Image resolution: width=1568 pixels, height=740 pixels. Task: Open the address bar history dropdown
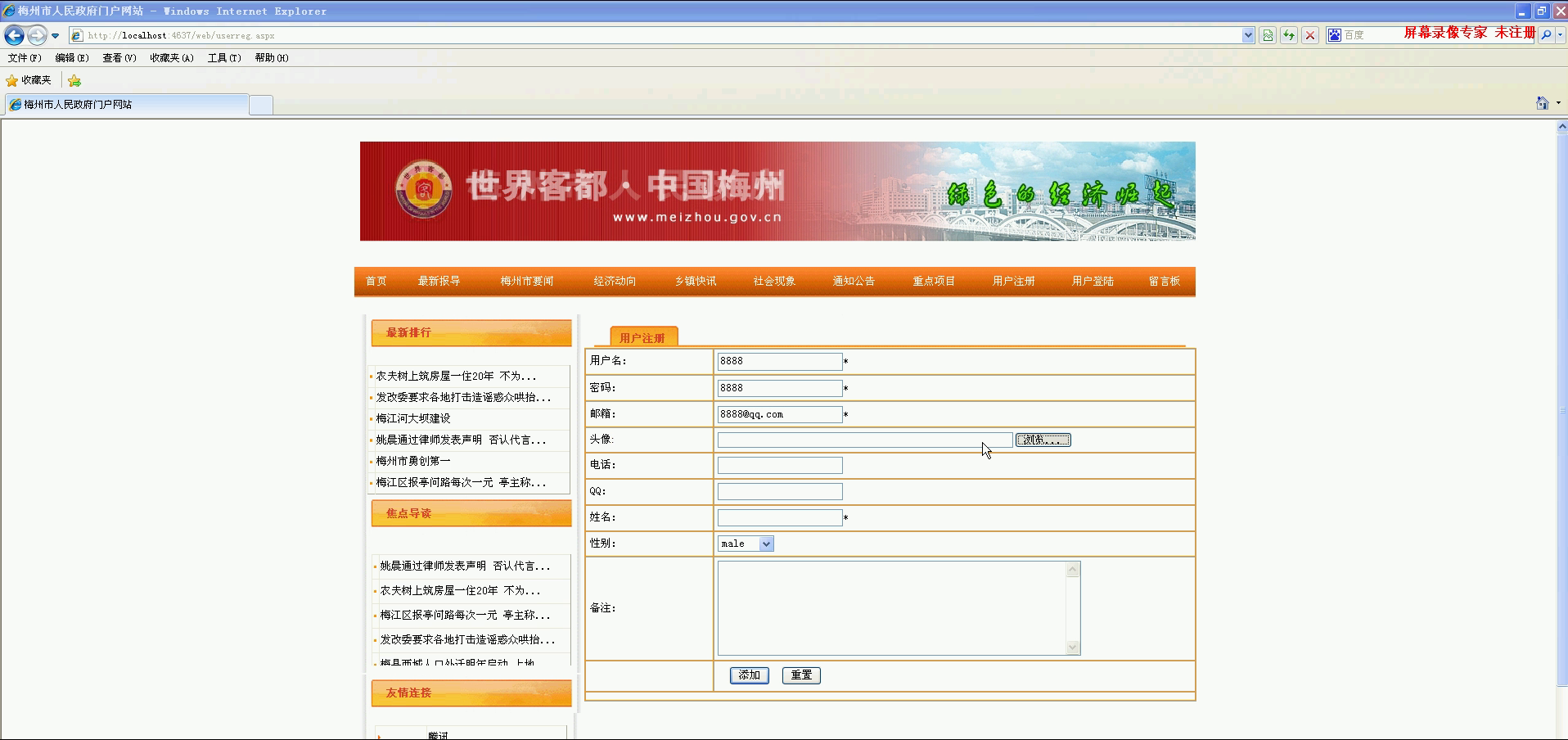tap(1248, 35)
